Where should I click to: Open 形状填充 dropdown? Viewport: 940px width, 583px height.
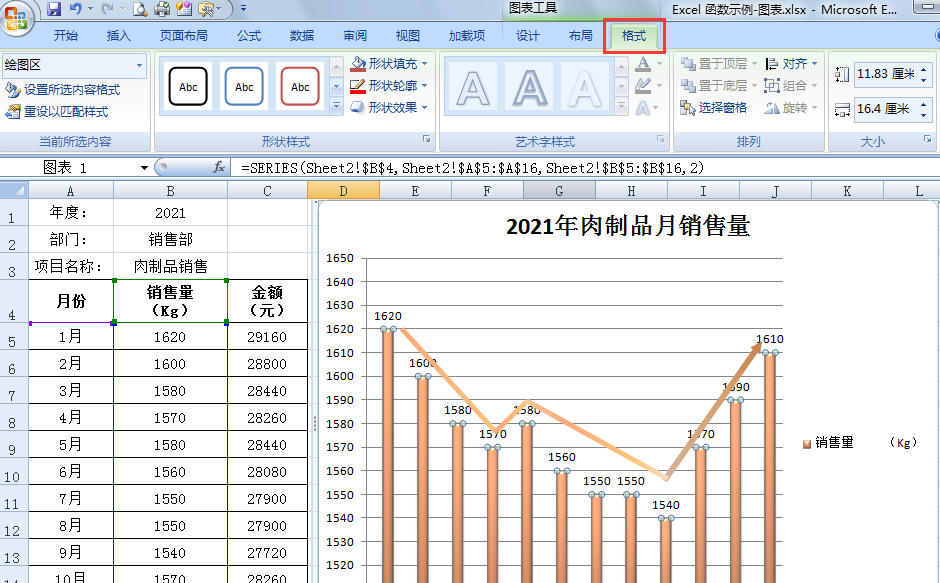pyautogui.click(x=426, y=64)
